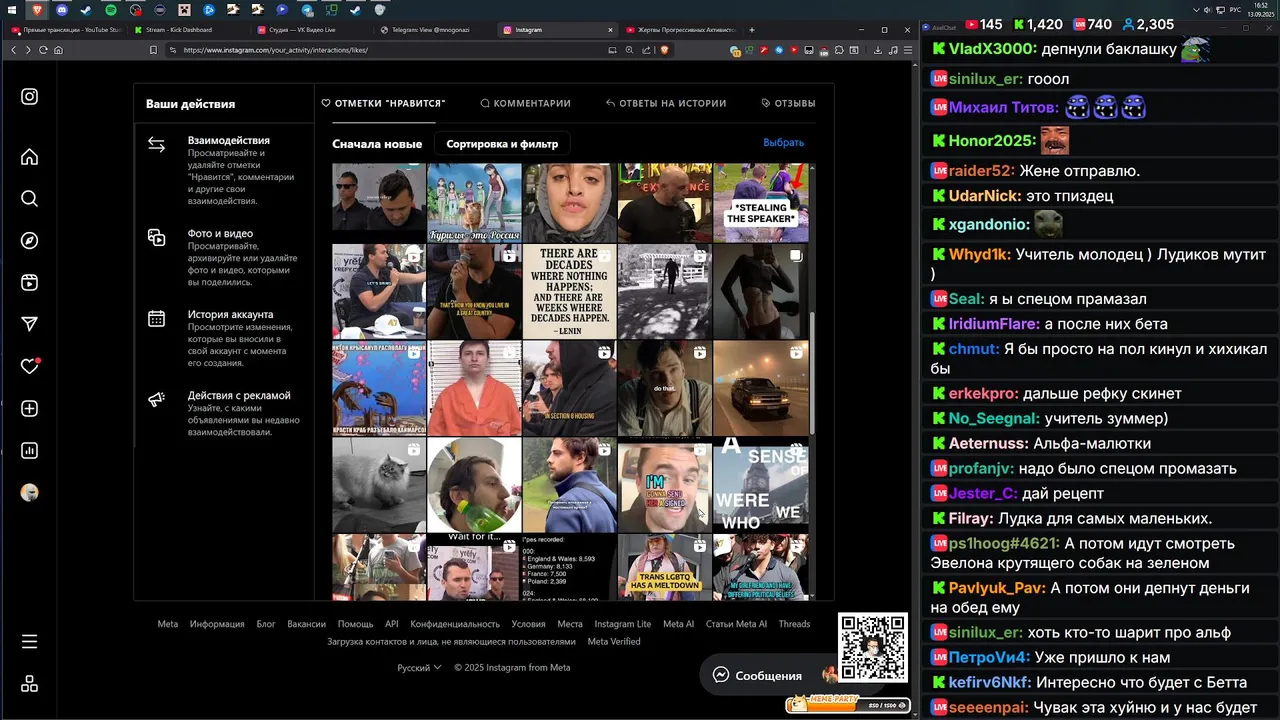Open the dashboard chart icon in sidebar
The height and width of the screenshot is (720, 1280).
click(30, 451)
